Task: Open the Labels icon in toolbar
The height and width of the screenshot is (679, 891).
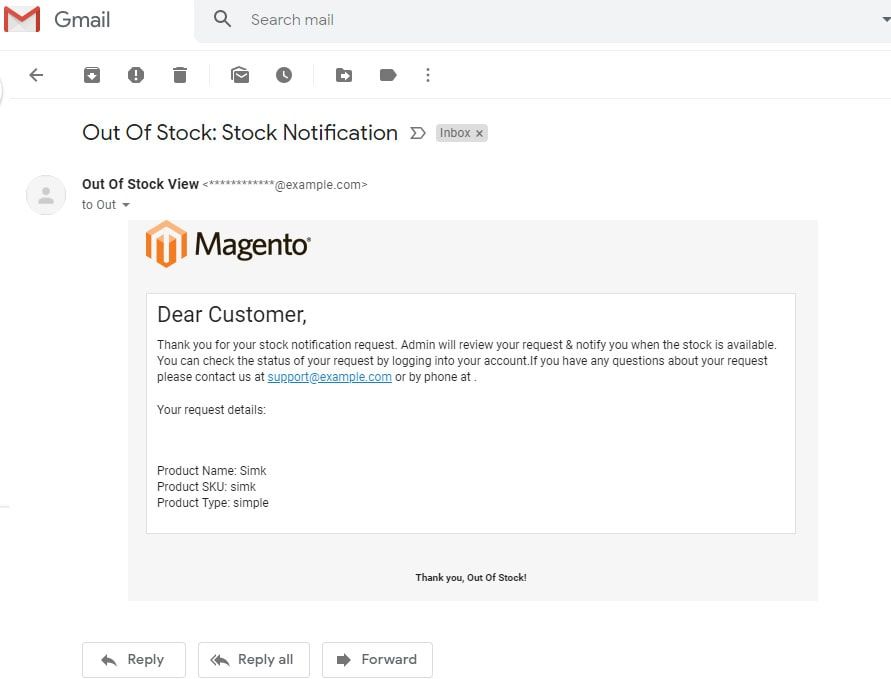Action: [388, 75]
